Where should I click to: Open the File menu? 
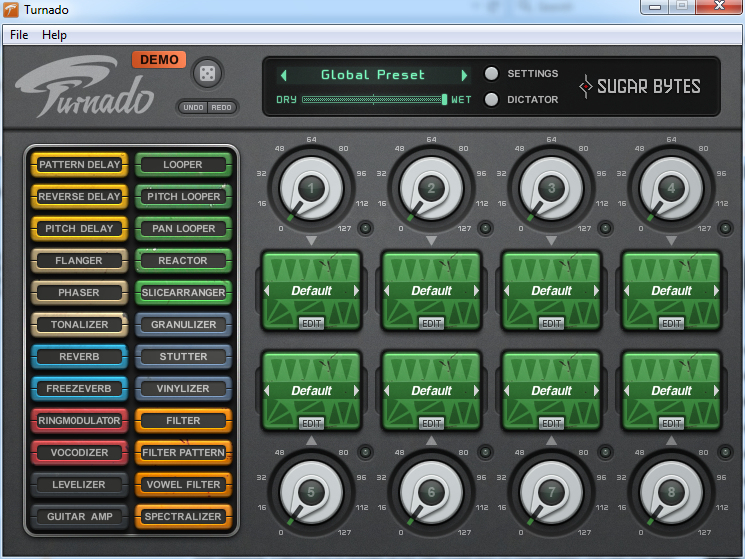(19, 35)
